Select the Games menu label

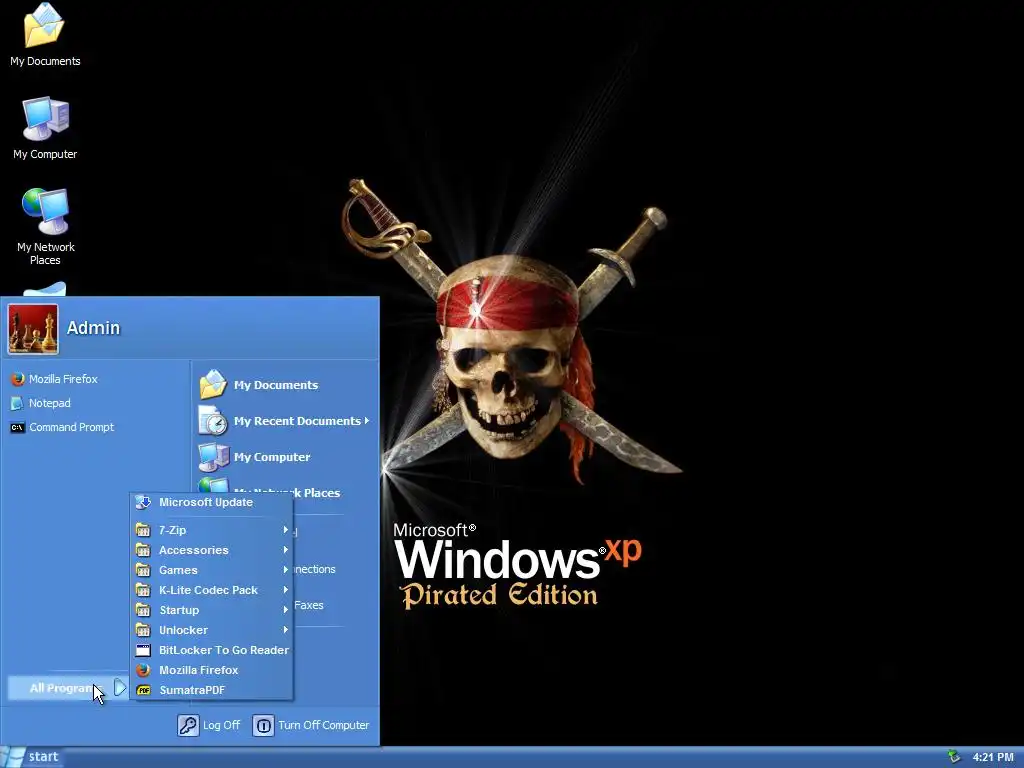point(178,570)
